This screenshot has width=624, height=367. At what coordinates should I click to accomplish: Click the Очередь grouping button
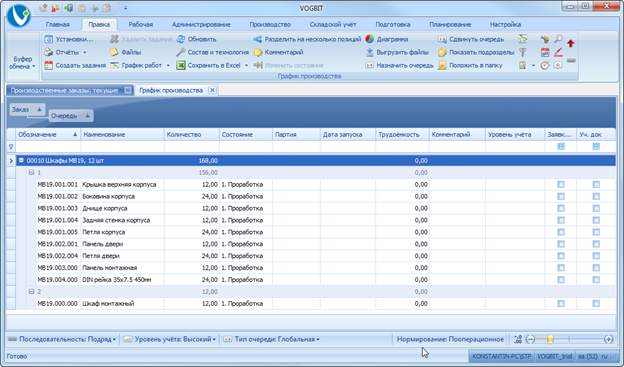coord(71,116)
